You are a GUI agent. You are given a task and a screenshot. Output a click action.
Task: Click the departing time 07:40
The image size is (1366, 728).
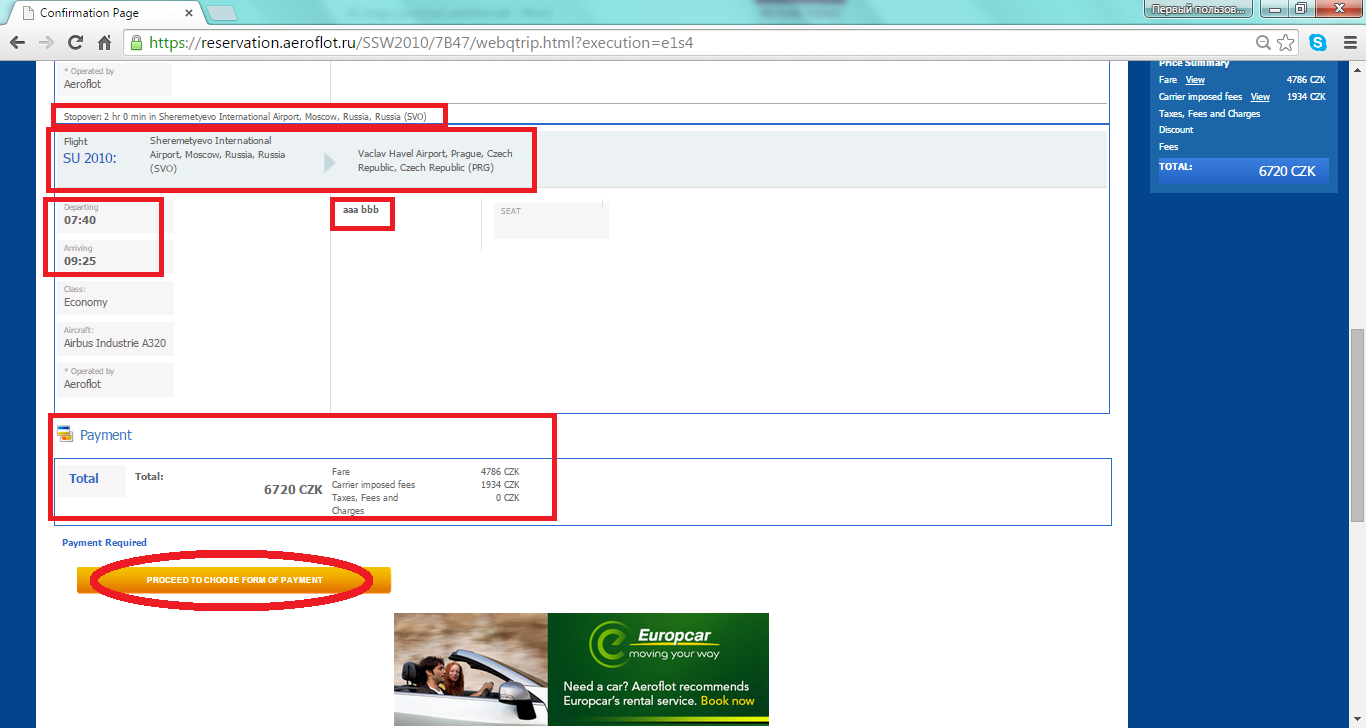tap(80, 220)
